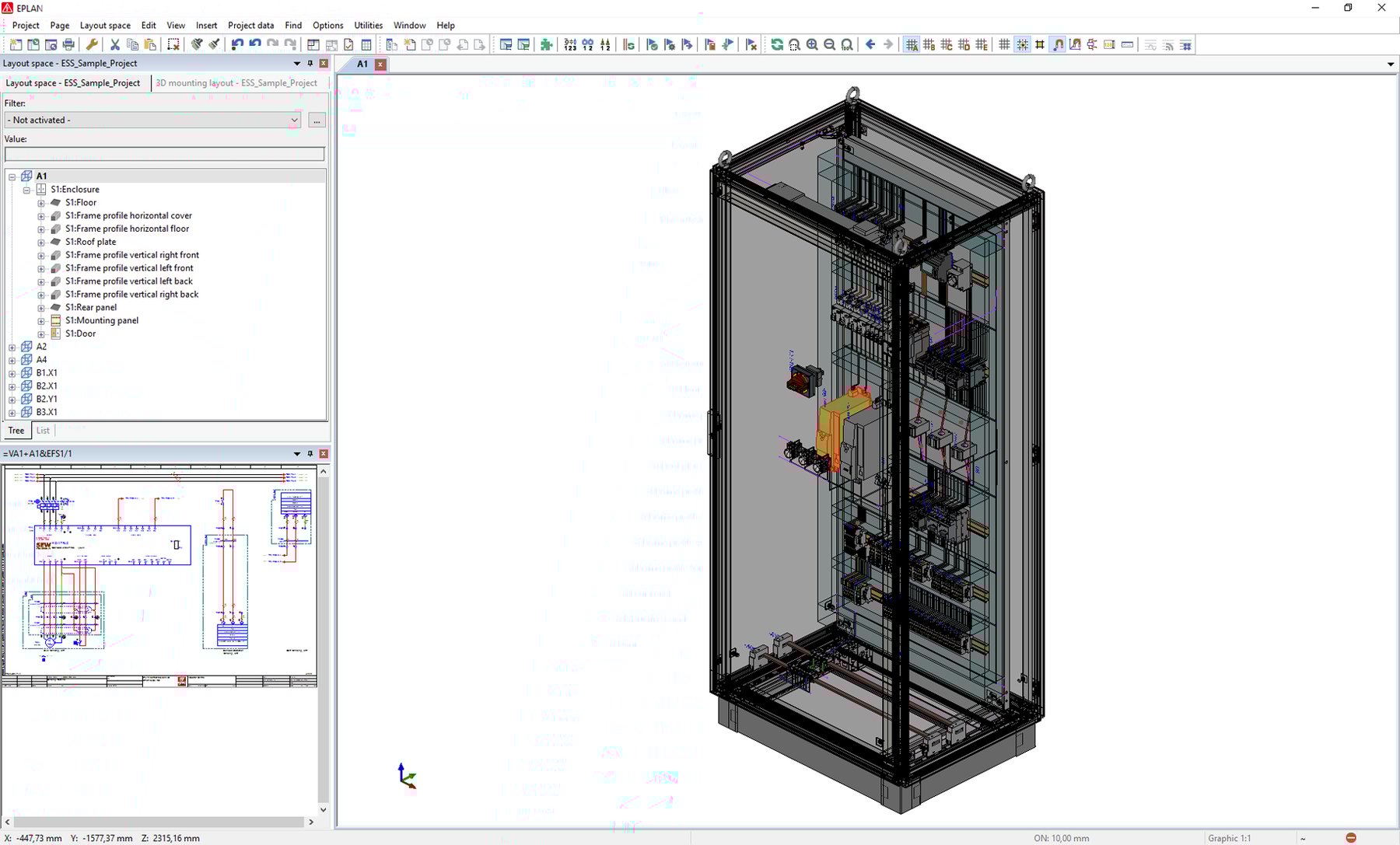
Task: Click the Print icon in the toolbar
Action: 68,44
